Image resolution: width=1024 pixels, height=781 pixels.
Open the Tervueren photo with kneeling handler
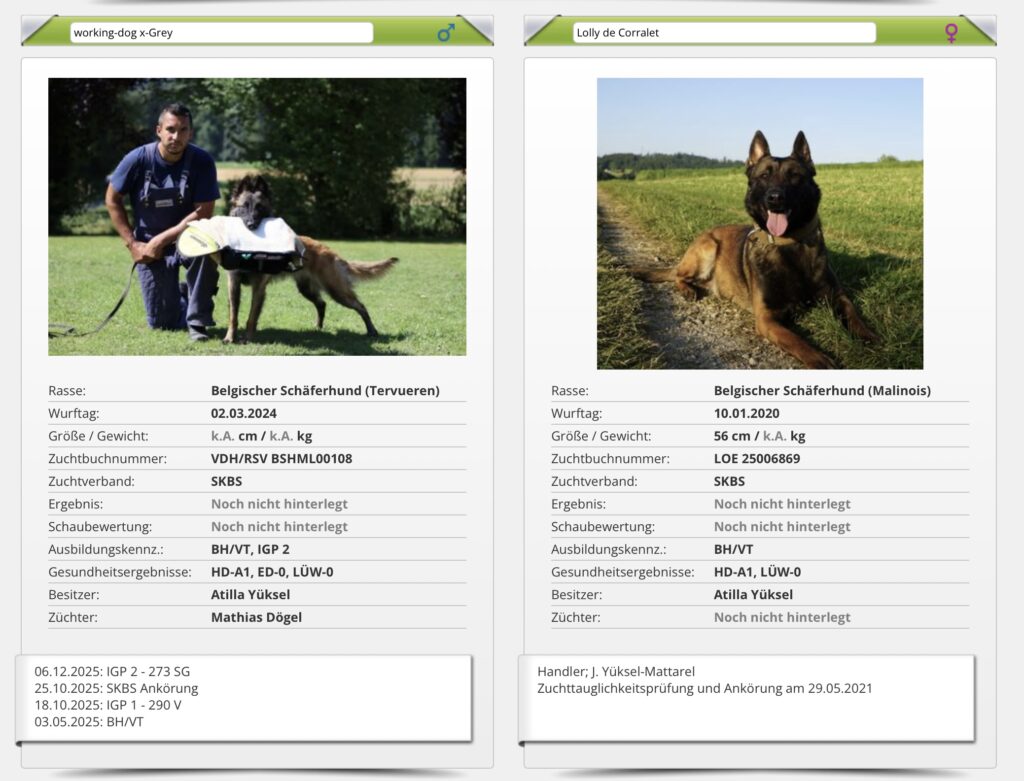257,216
